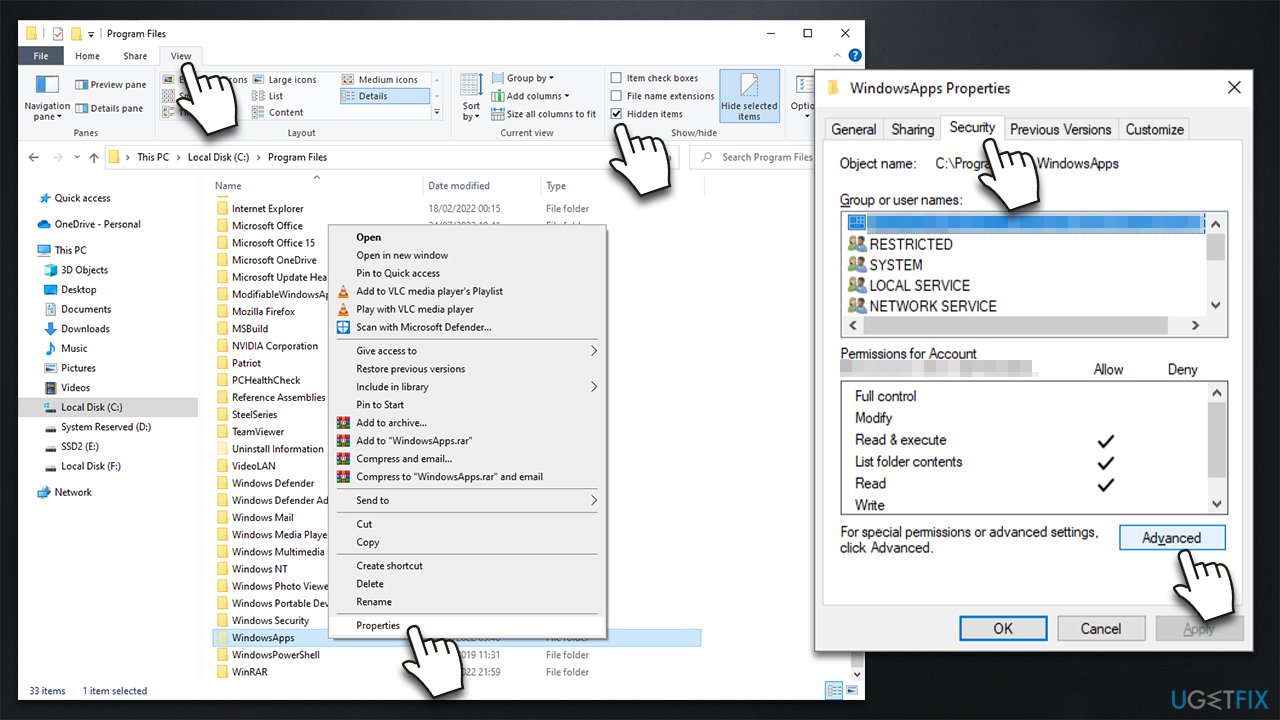Open the Network item in the sidebar
Viewport: 1280px width, 720px height.
[x=75, y=492]
